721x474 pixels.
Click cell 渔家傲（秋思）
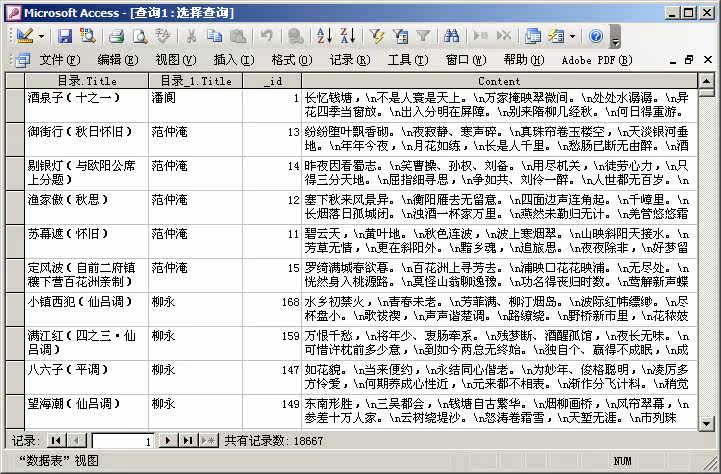click(86, 207)
